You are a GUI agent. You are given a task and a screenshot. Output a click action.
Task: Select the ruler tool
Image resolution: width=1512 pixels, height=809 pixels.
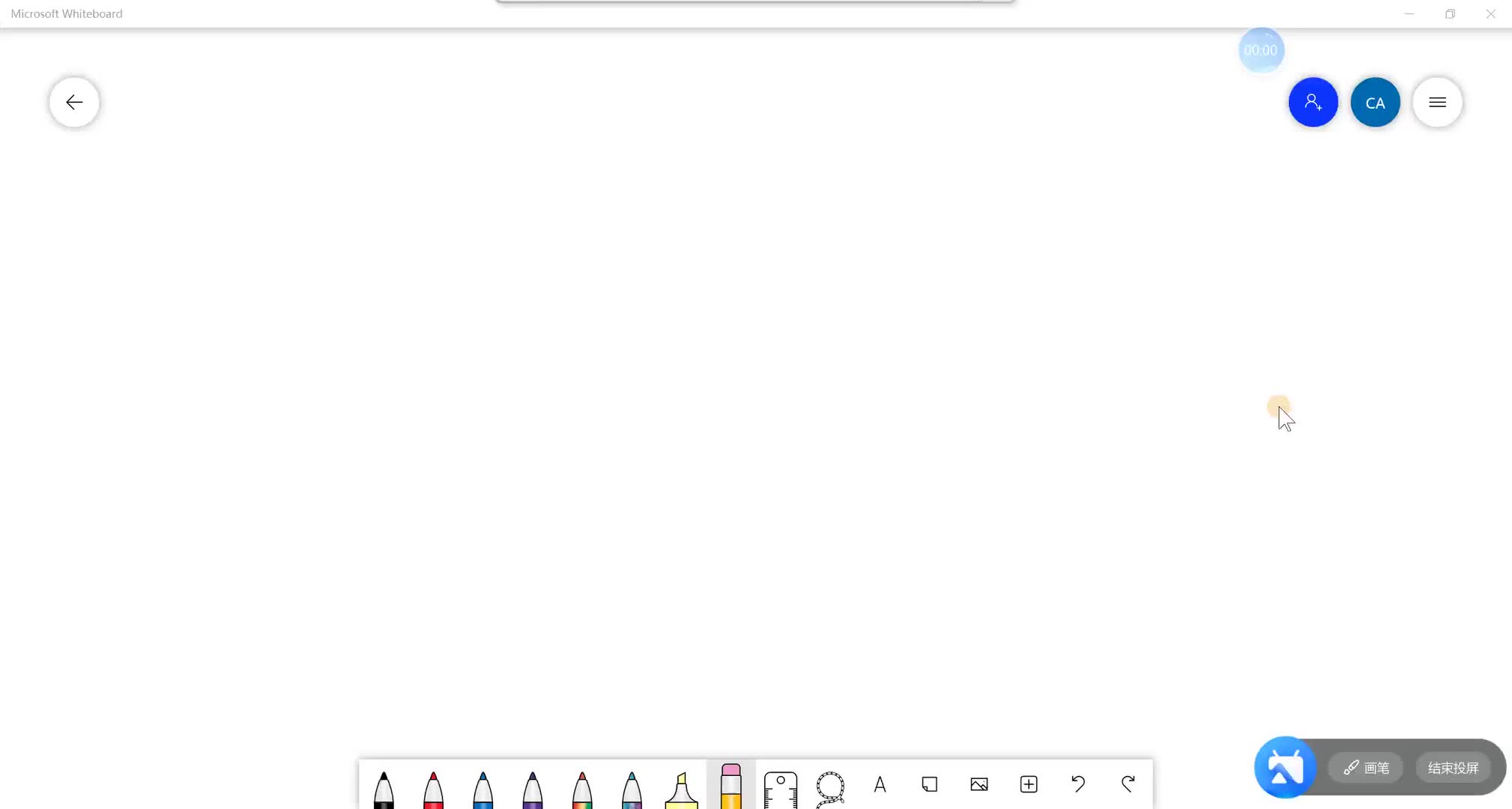click(780, 786)
